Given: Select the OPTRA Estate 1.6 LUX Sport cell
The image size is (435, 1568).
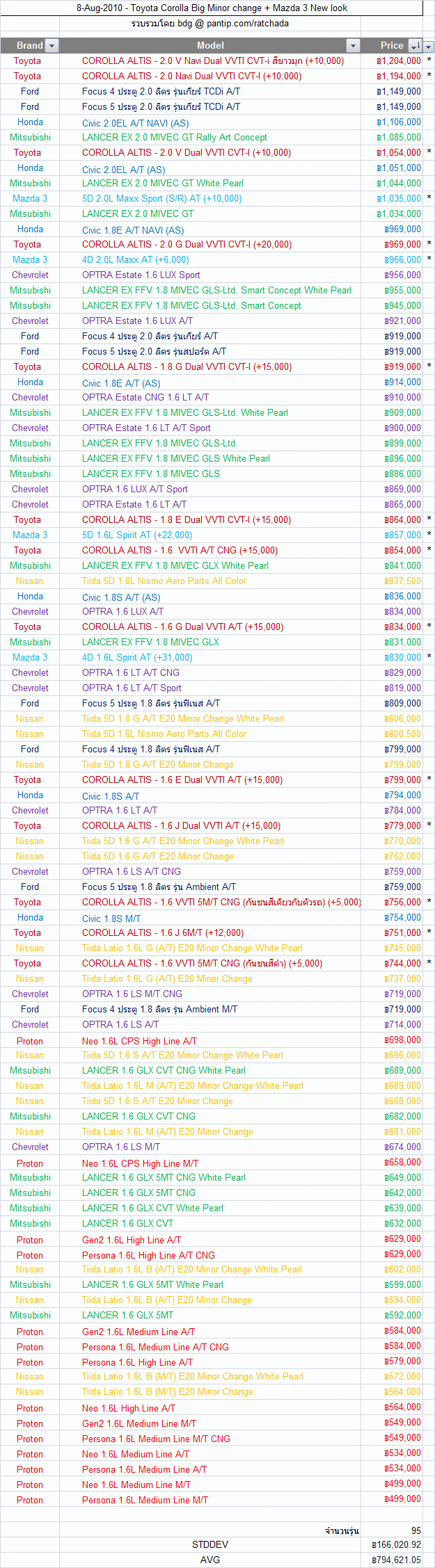Looking at the screenshot, I should point(141,275).
